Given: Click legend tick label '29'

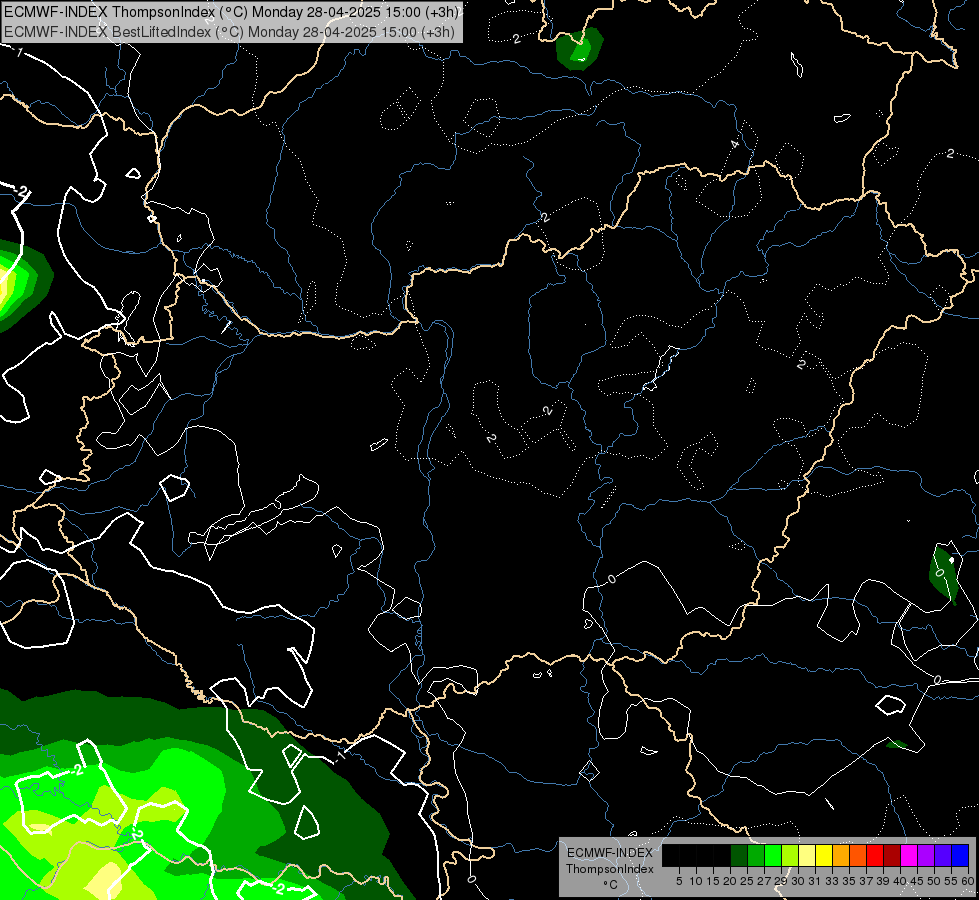Looking at the screenshot, I should 782,881.
